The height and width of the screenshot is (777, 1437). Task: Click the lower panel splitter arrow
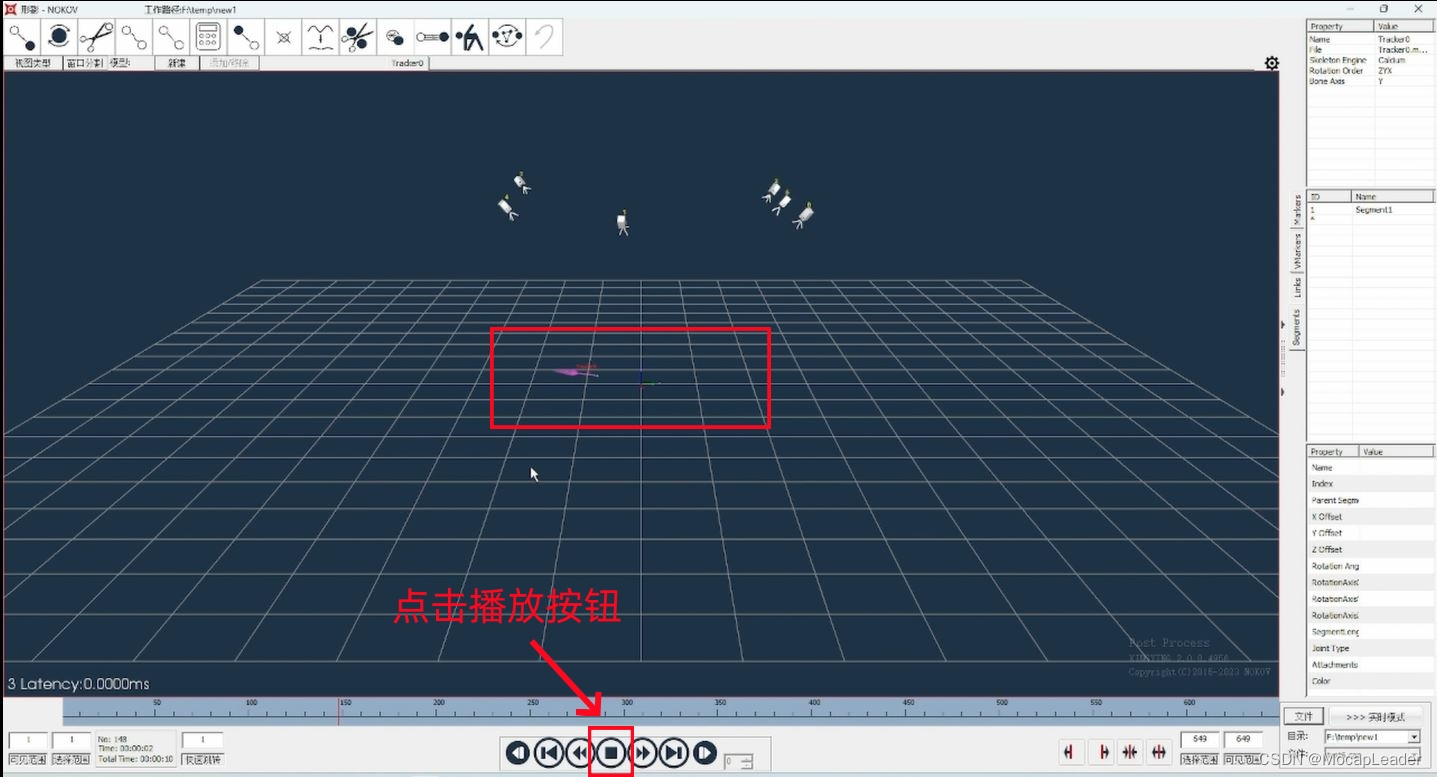pos(1283,392)
